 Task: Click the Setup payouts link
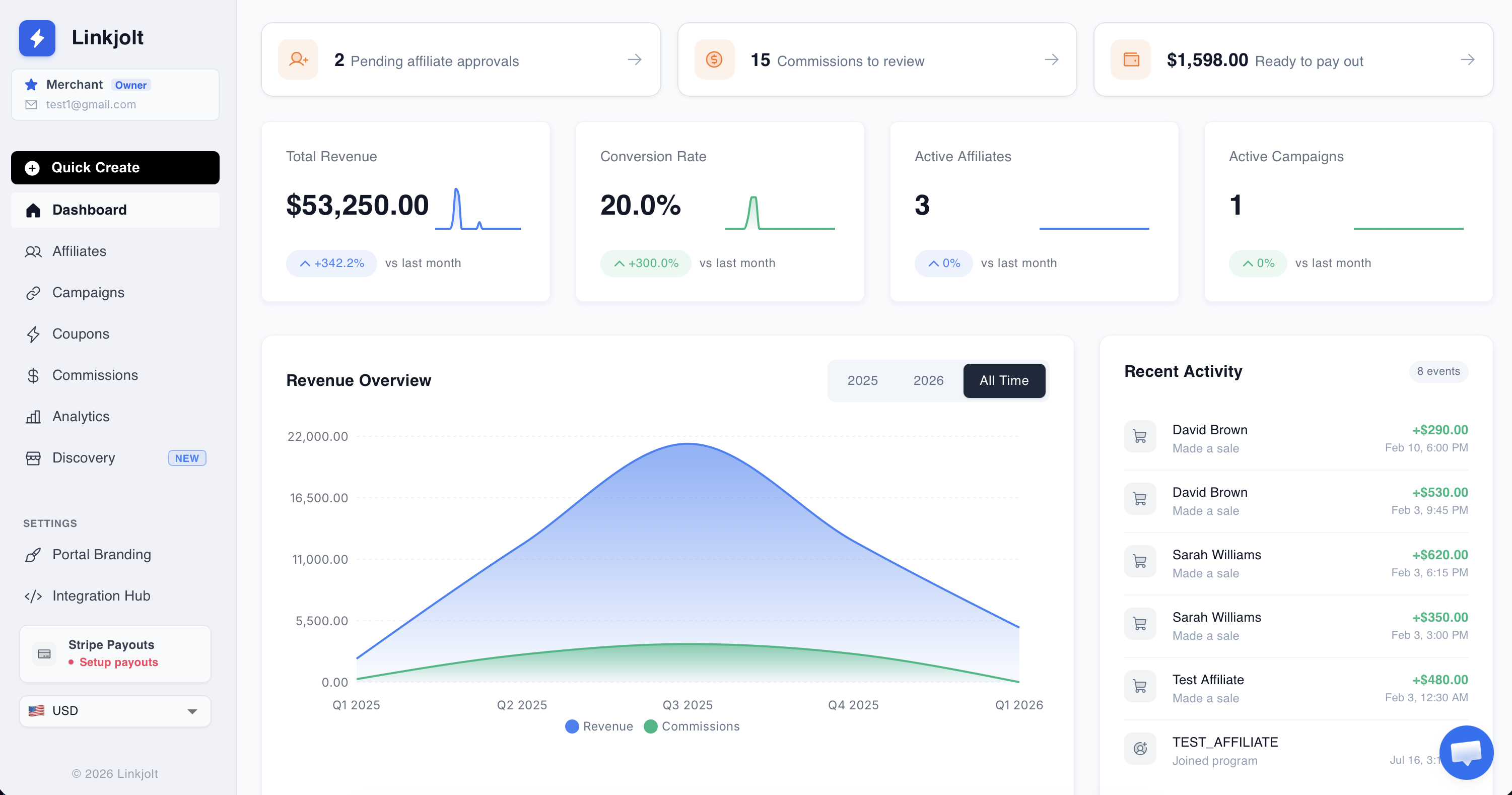click(x=118, y=662)
